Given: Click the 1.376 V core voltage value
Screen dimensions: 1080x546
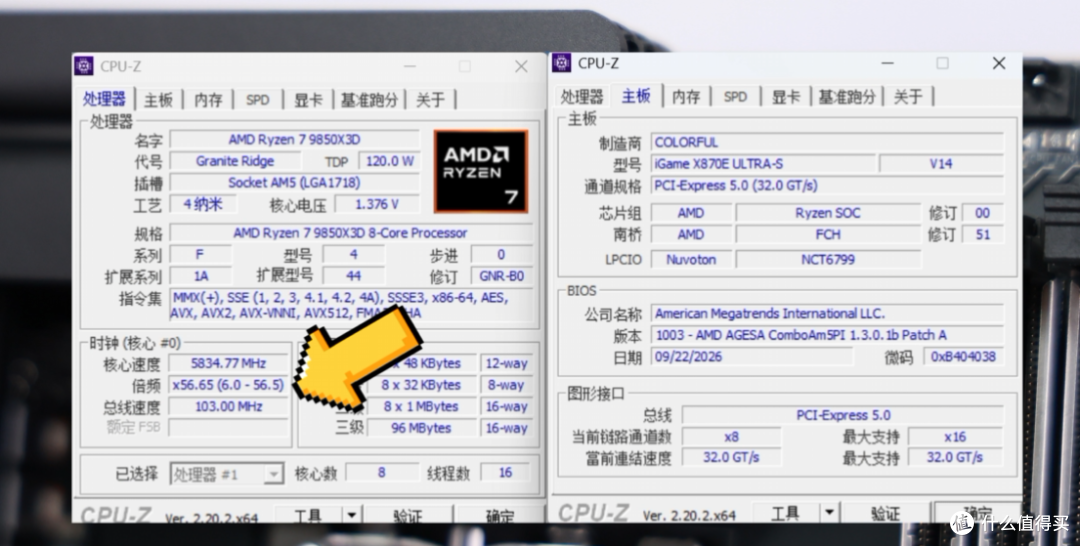Looking at the screenshot, I should pos(377,204).
